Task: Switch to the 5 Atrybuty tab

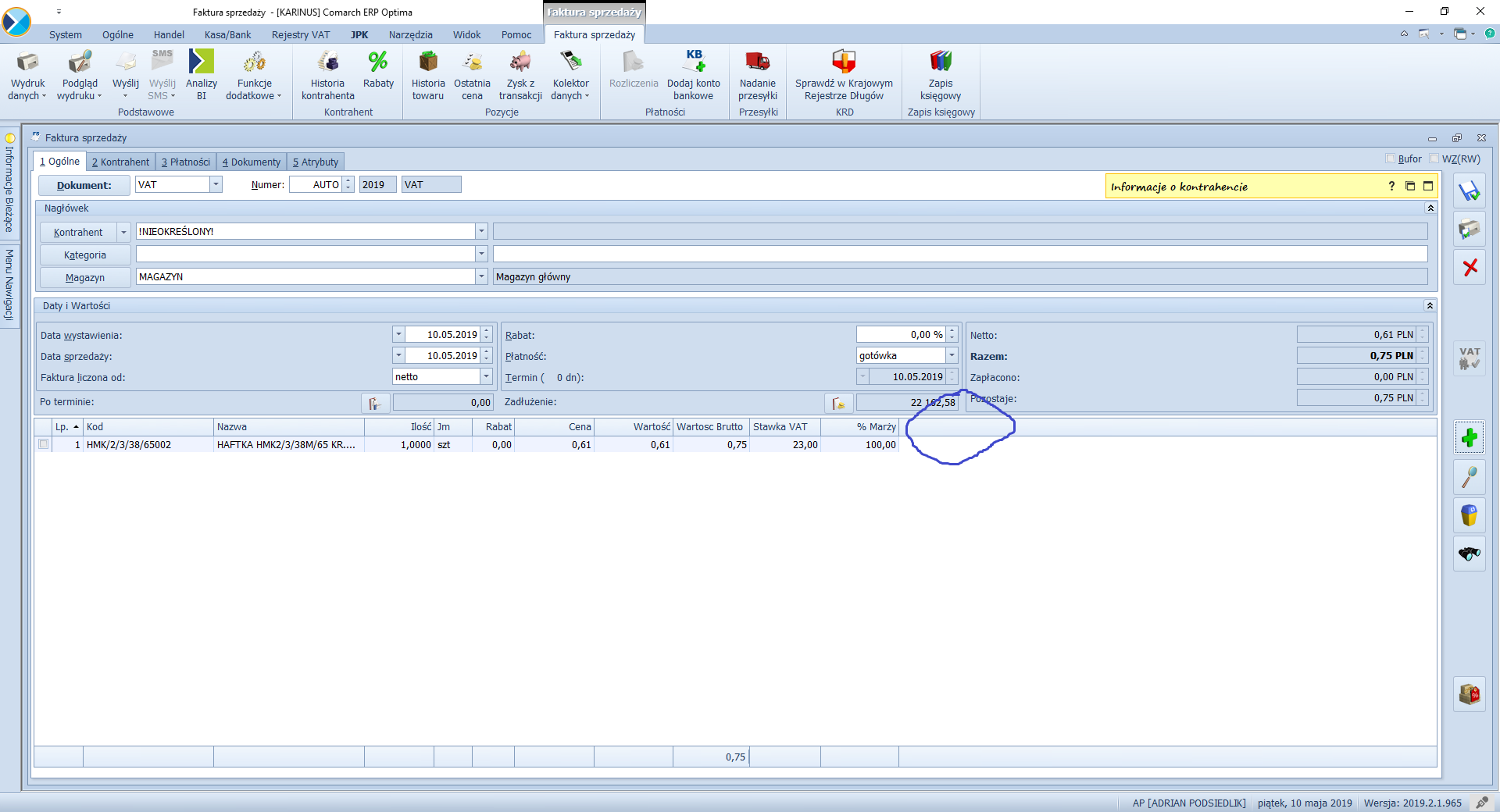Action: [x=316, y=162]
